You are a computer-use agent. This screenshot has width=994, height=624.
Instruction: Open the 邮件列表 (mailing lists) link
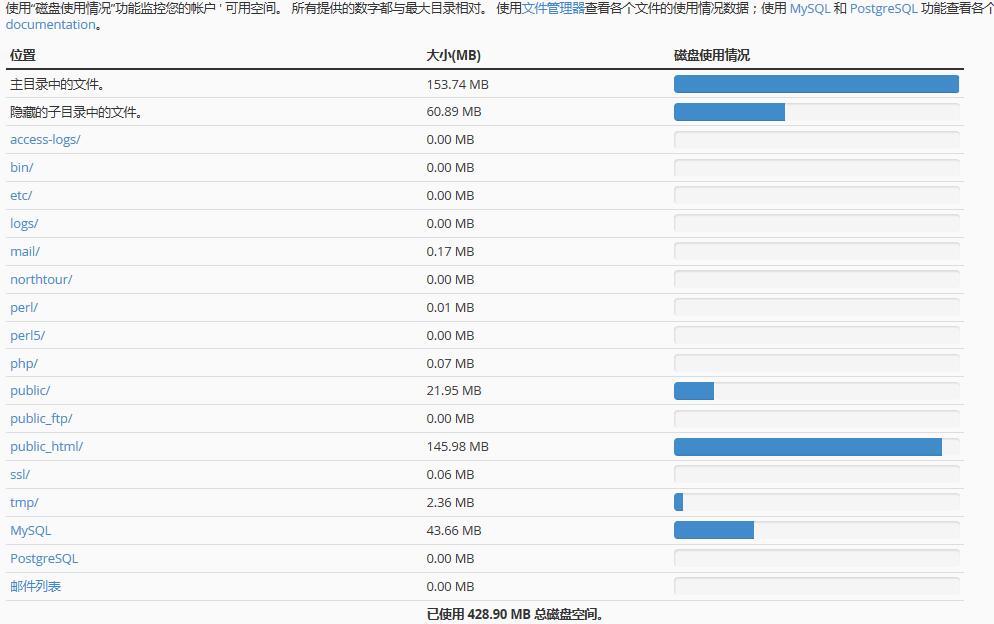click(x=35, y=586)
